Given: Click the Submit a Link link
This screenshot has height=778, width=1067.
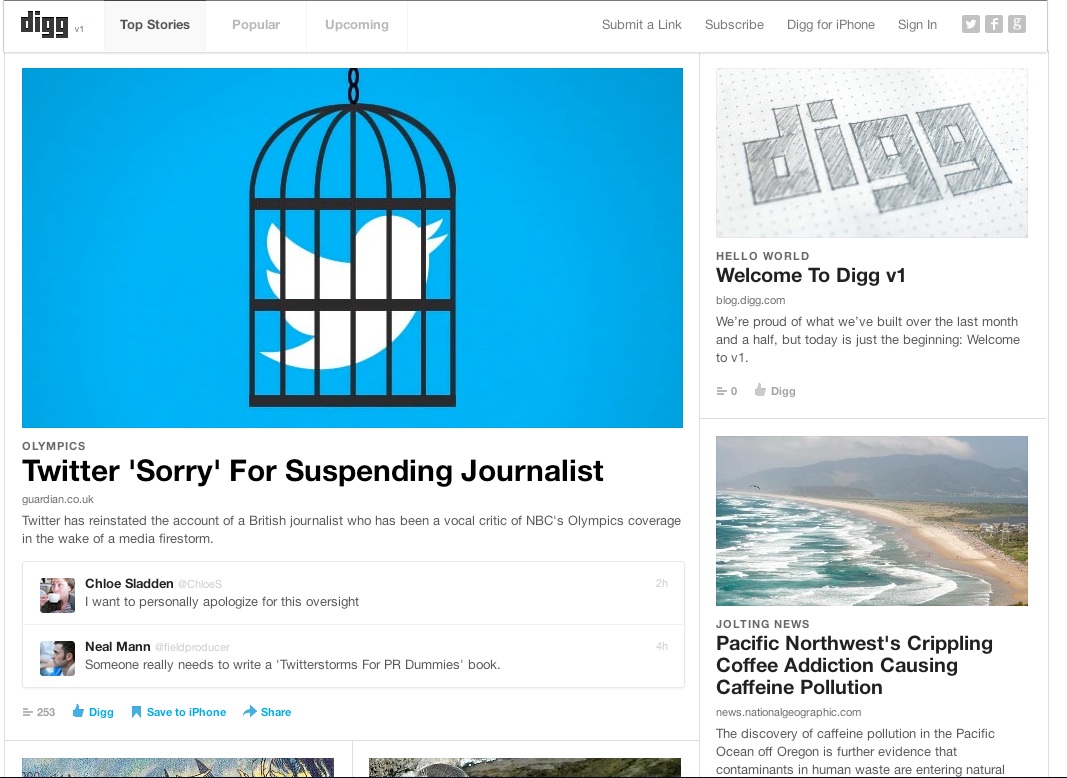Looking at the screenshot, I should coord(641,25).
